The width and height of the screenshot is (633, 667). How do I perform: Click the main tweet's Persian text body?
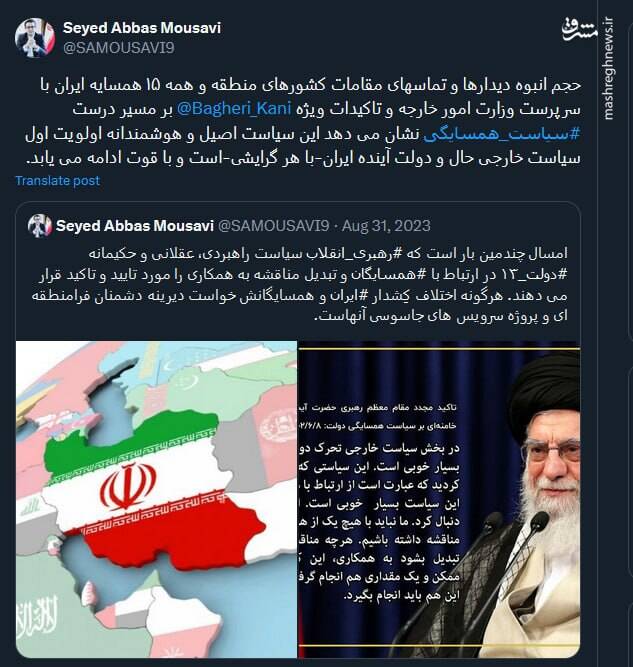pyautogui.click(x=303, y=122)
